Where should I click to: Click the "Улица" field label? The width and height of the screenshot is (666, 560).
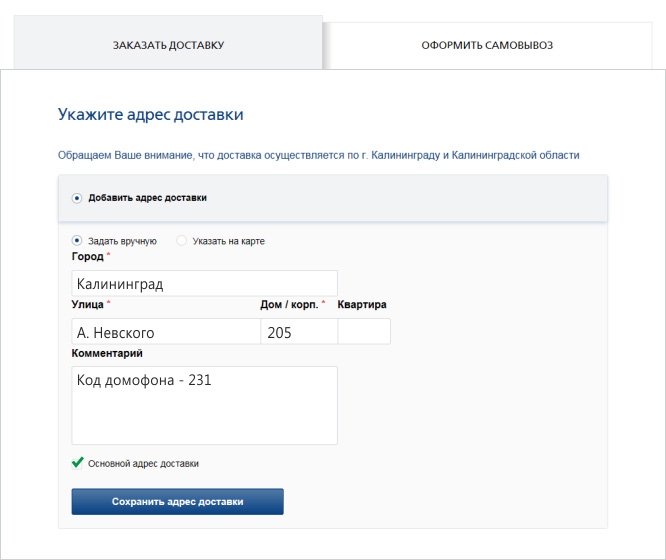[x=88, y=305]
